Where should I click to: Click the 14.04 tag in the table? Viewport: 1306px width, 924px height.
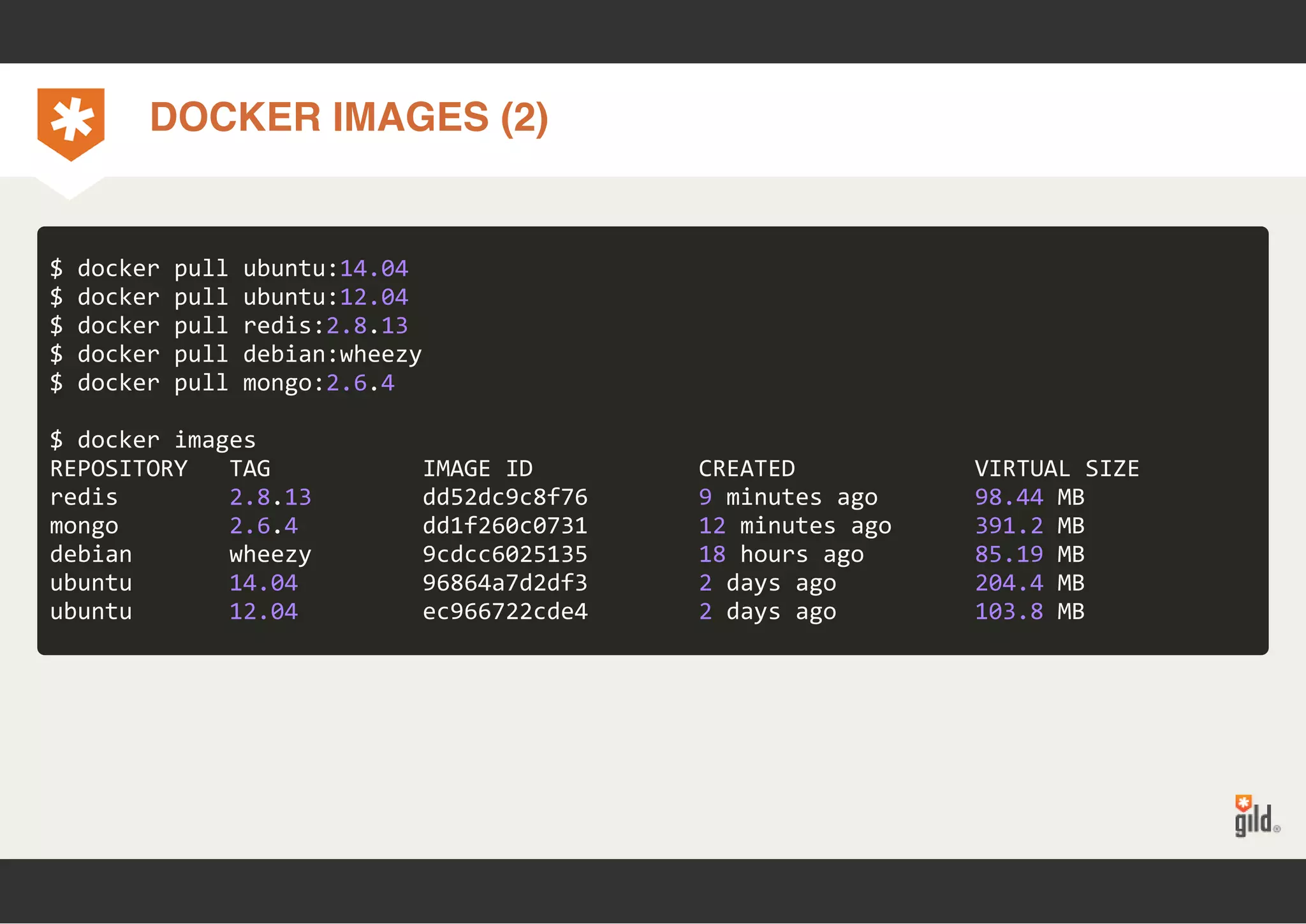[x=263, y=583]
